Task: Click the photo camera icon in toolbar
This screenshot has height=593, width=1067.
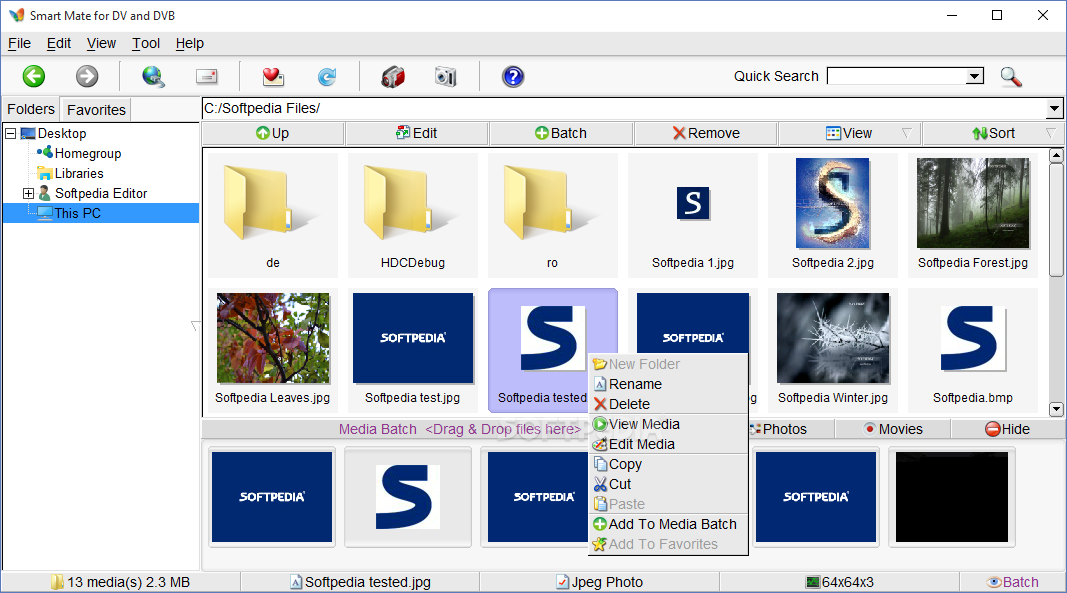Action: [446, 76]
